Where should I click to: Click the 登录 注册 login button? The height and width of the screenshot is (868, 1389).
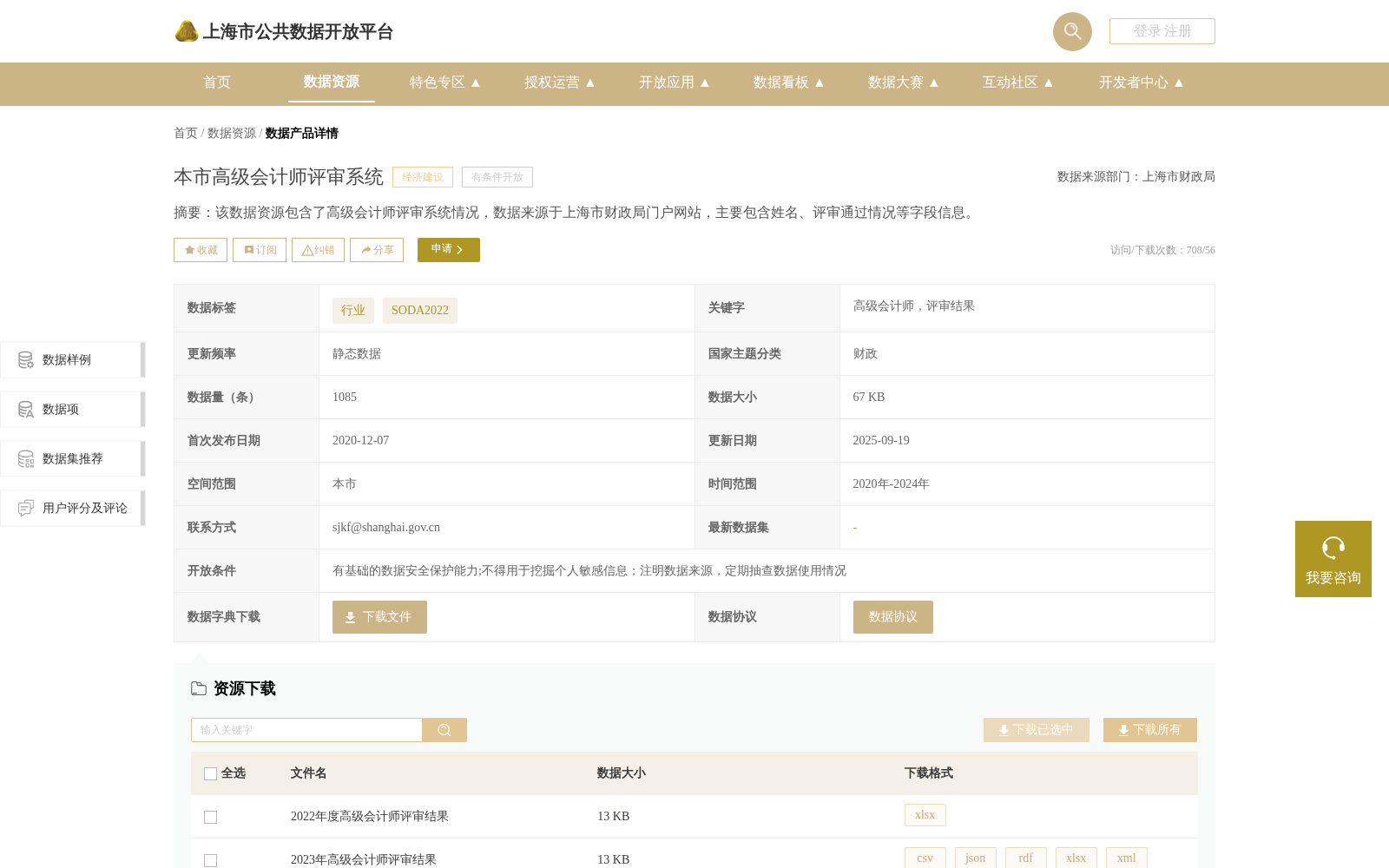pos(1162,31)
